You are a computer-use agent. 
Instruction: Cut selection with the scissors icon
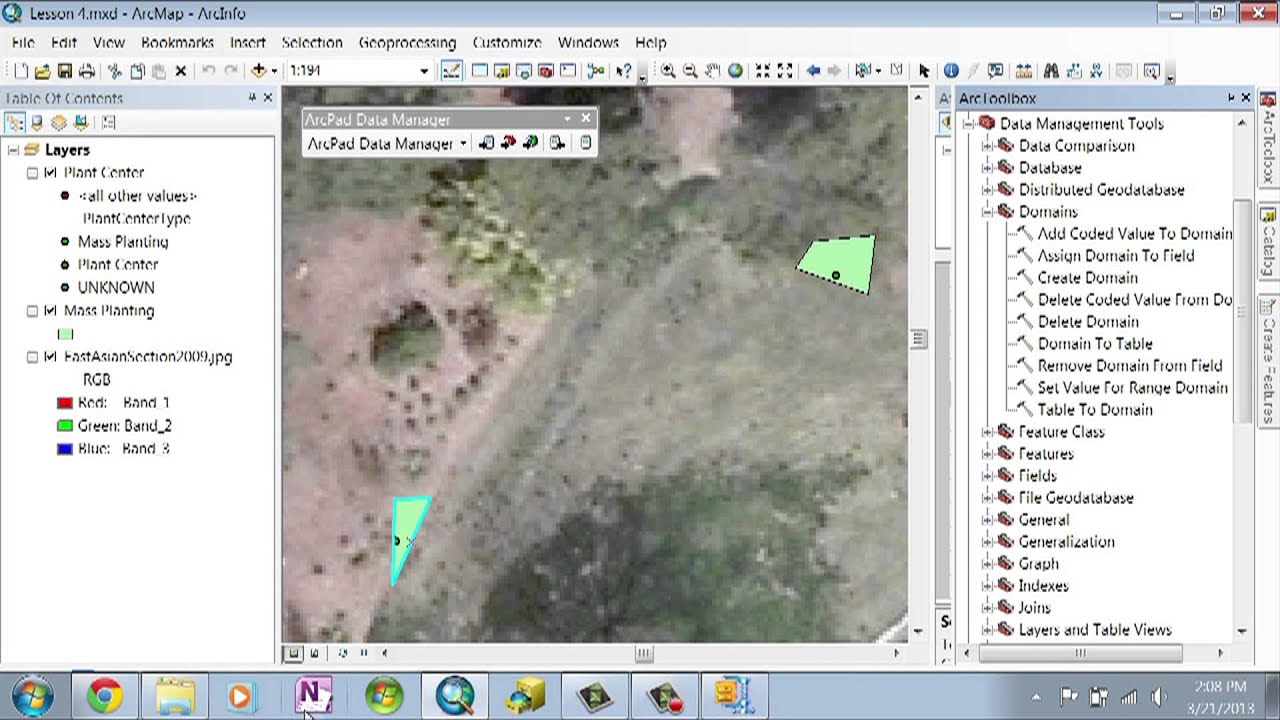tap(114, 71)
